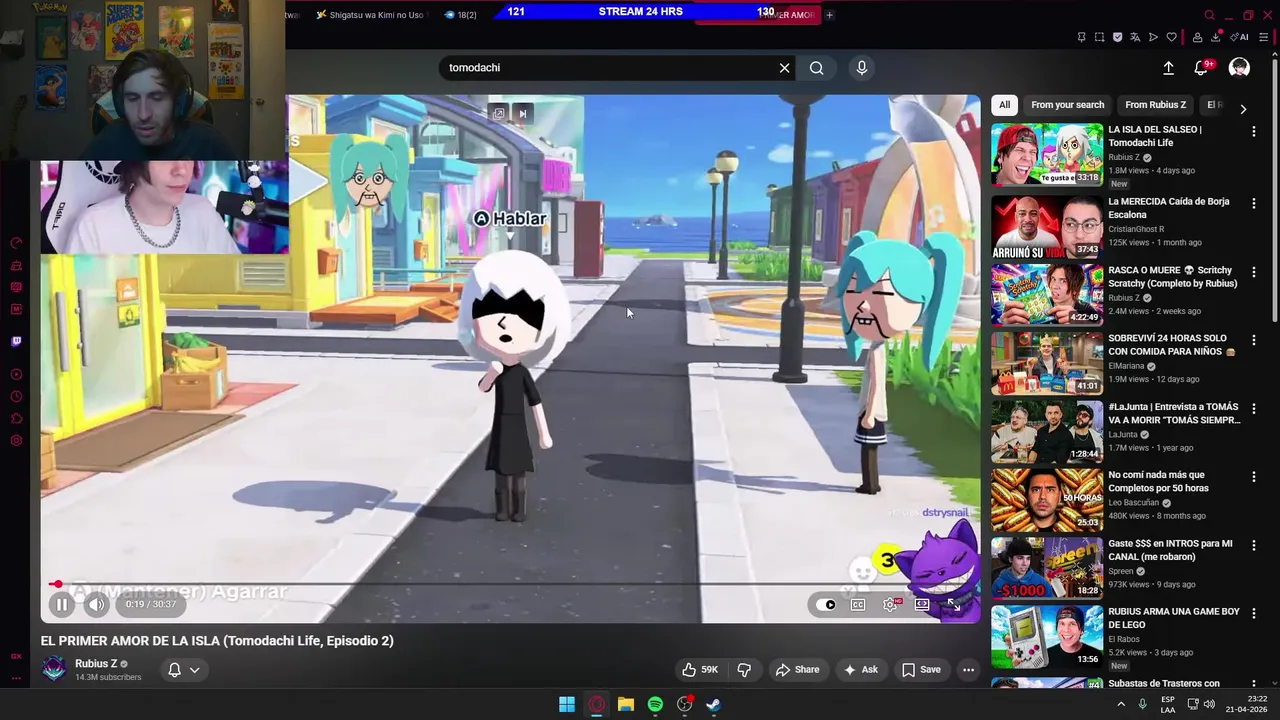The height and width of the screenshot is (720, 1280).
Task: Open the YouTube account avatar menu
Action: point(1239,68)
